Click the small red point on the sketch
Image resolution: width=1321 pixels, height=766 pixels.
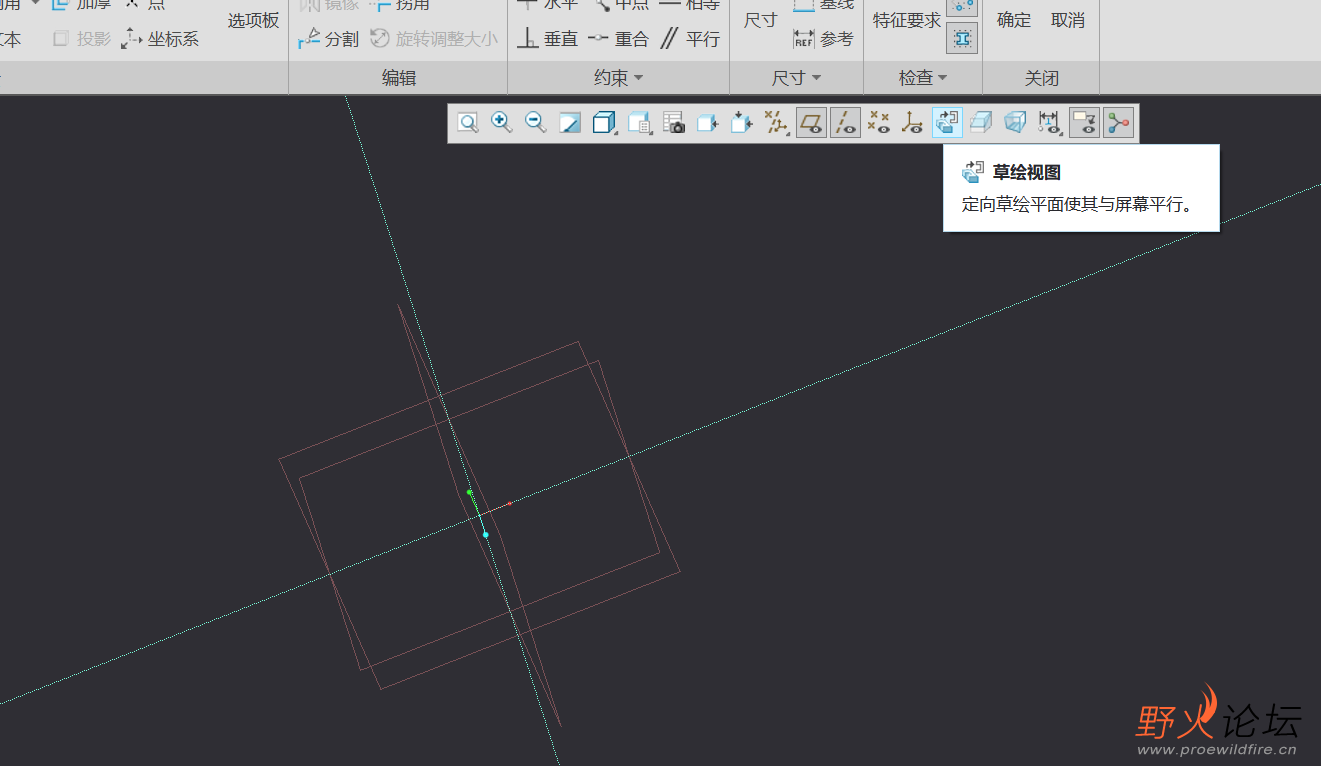[x=509, y=503]
